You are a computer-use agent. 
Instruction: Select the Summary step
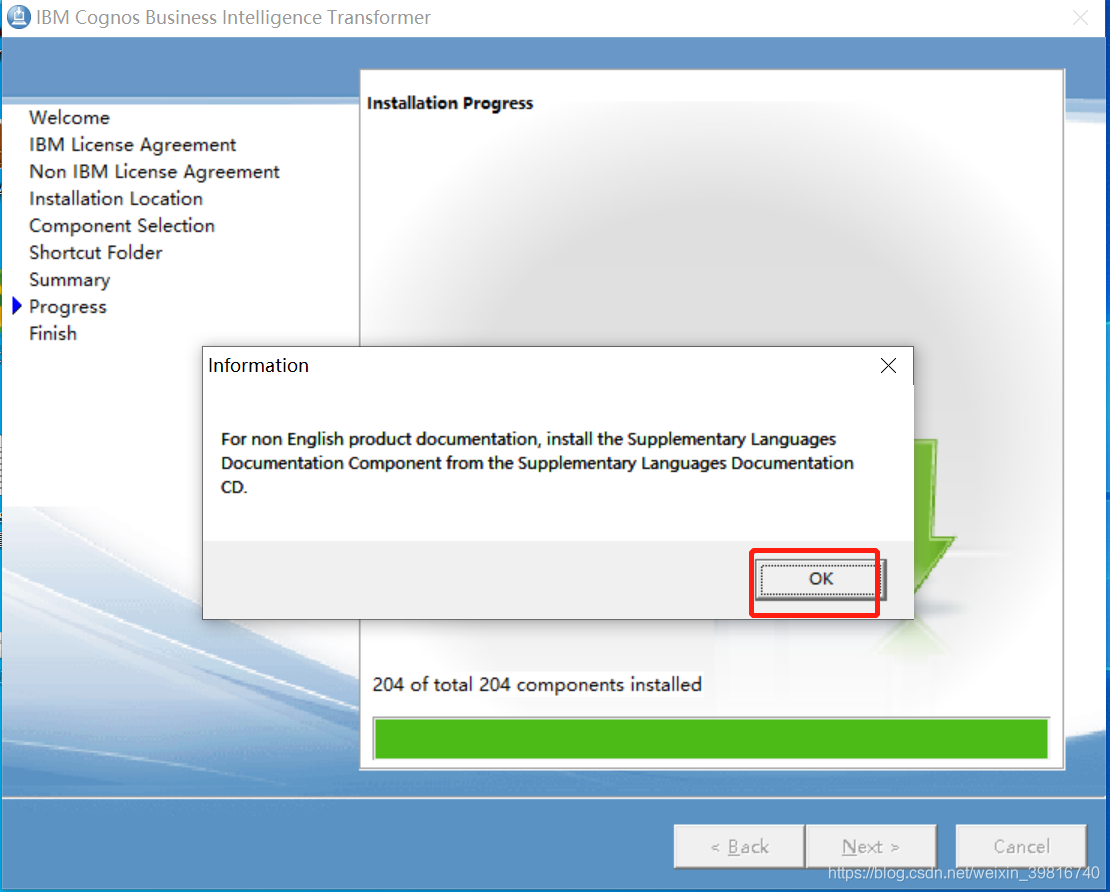point(69,280)
